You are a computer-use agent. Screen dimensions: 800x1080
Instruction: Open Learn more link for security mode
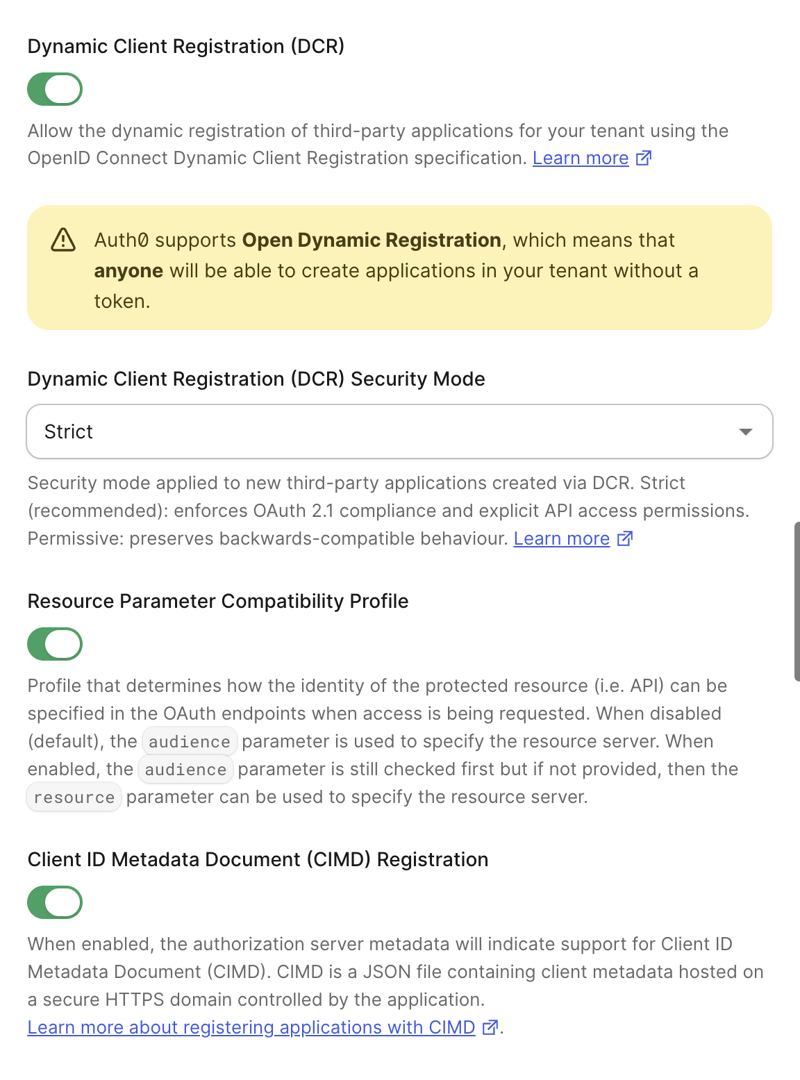[x=562, y=539]
